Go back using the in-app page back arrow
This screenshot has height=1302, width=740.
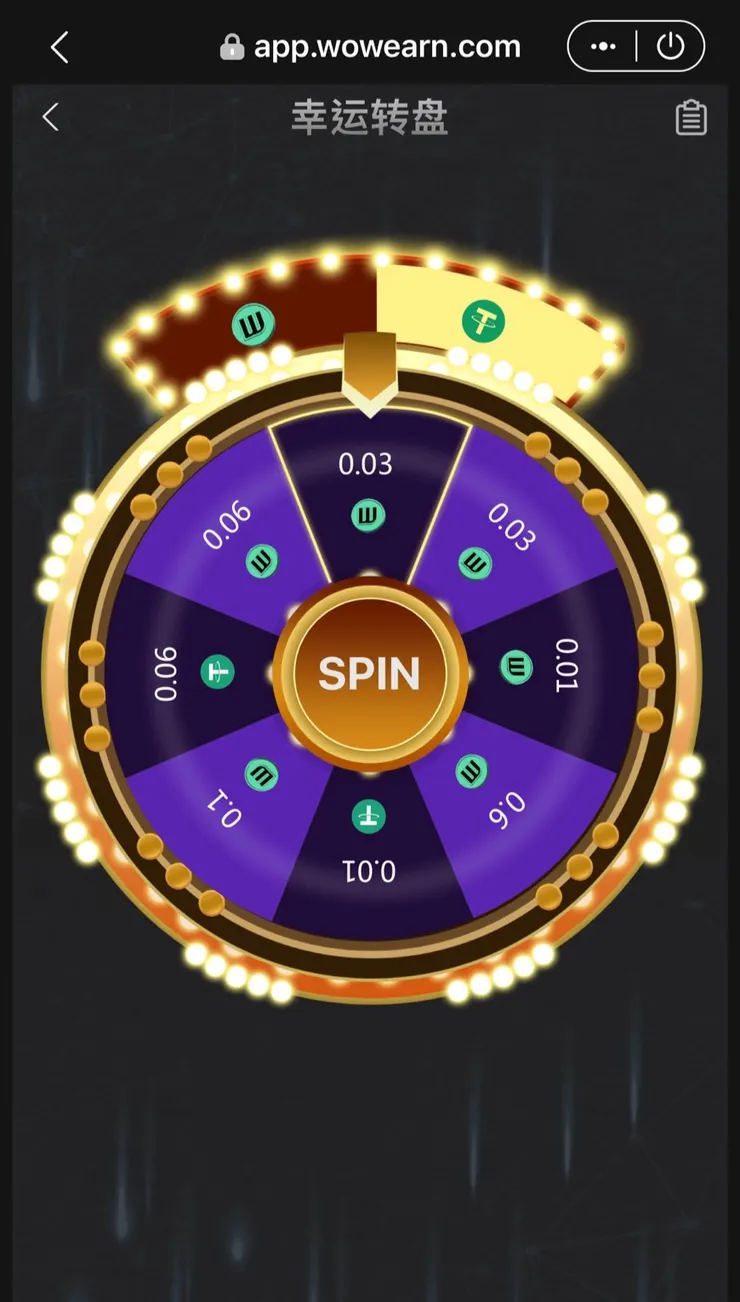pyautogui.click(x=51, y=117)
